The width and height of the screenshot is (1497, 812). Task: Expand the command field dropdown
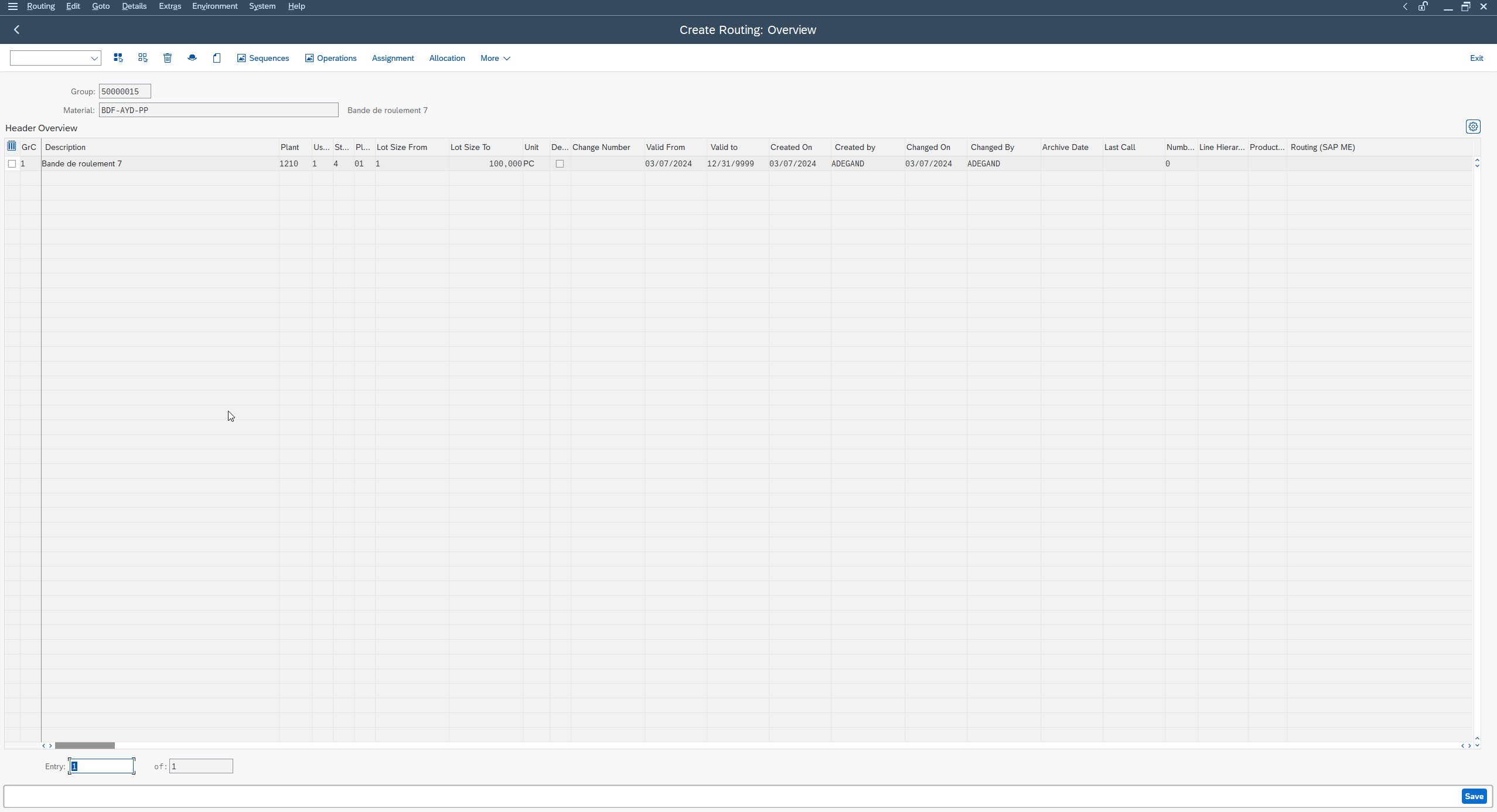click(94, 58)
